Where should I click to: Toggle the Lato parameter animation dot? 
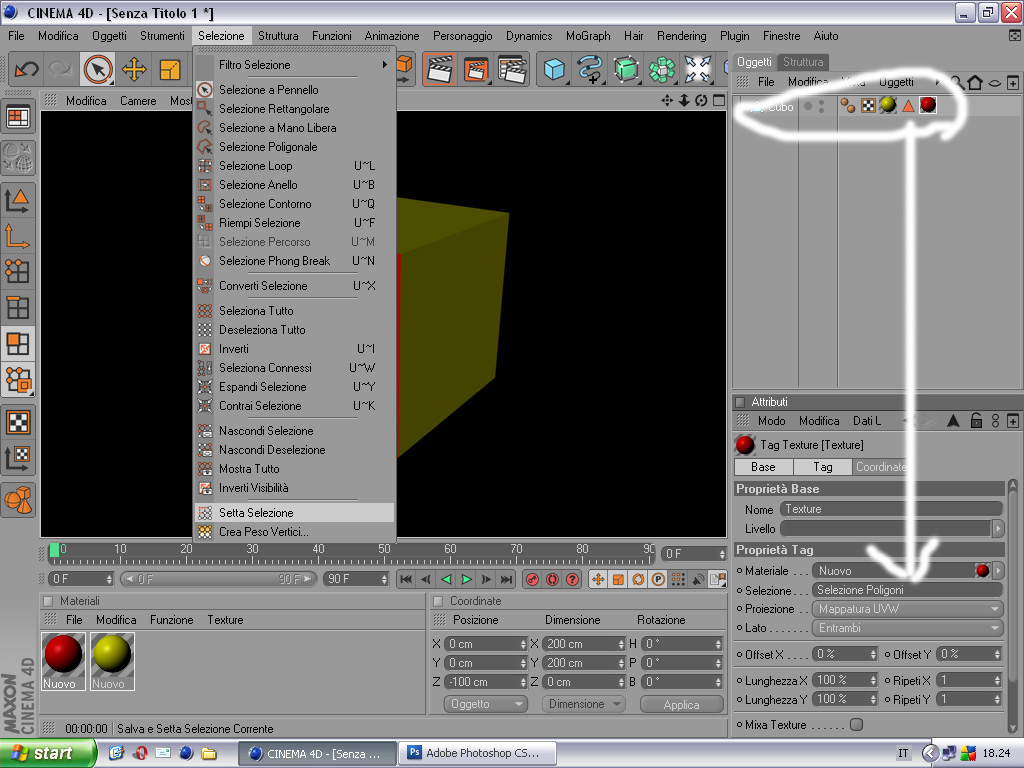[739, 628]
